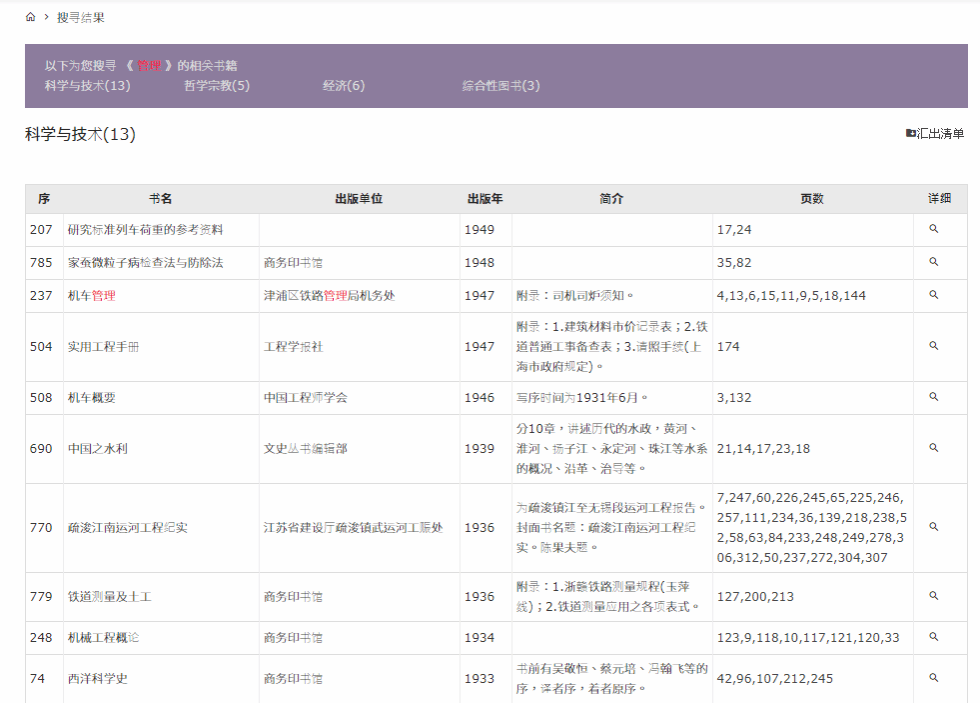Select the 经济(6) category tab
The width and height of the screenshot is (980, 703).
[343, 86]
